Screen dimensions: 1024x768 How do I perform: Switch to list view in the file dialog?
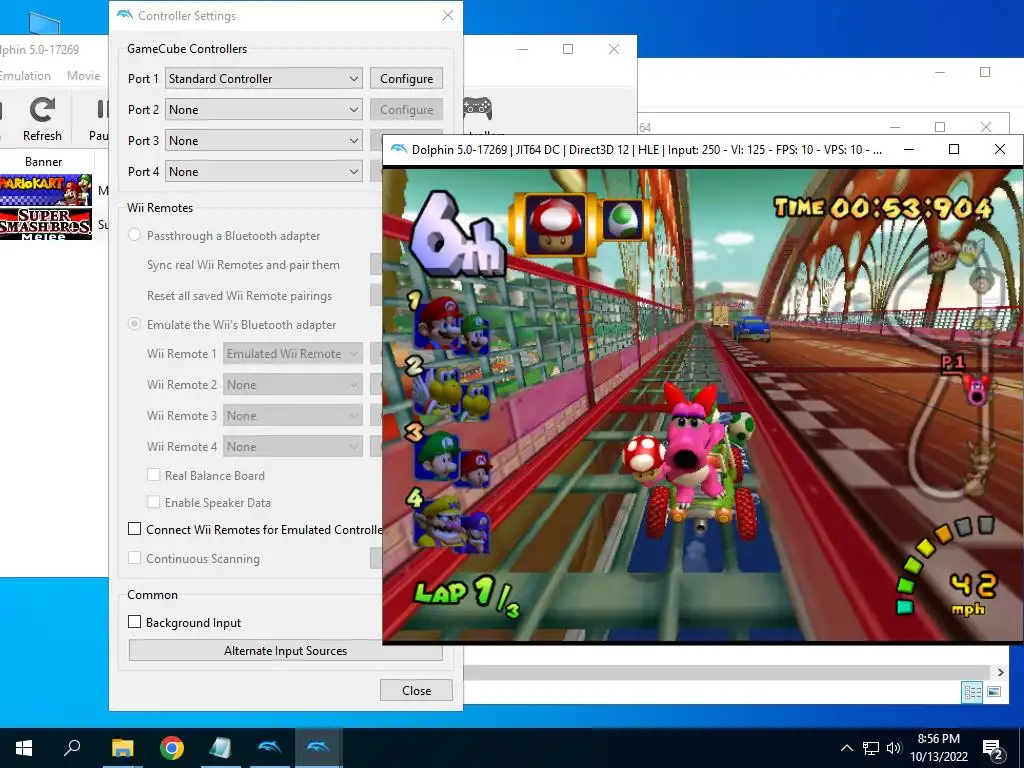tap(972, 692)
